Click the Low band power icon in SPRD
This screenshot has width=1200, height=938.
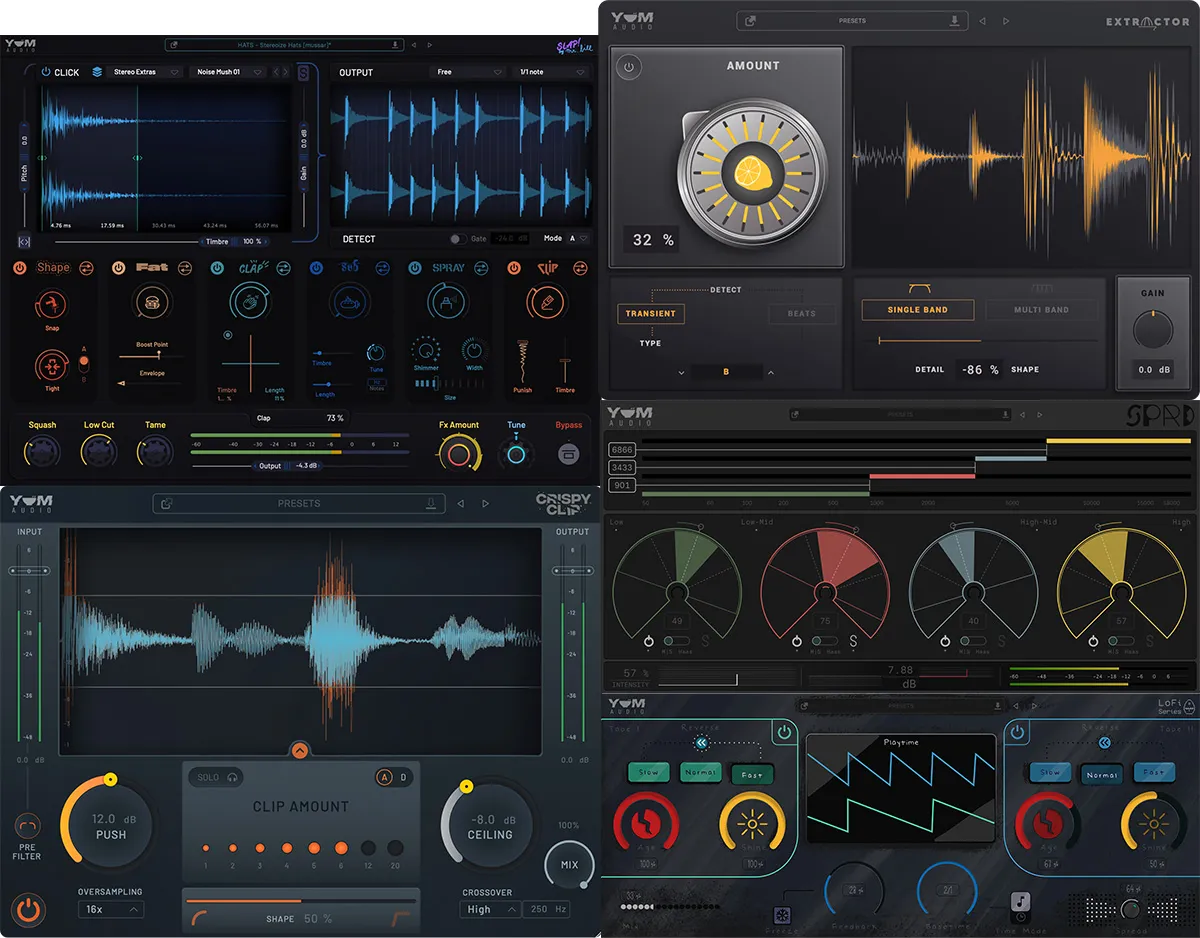[x=648, y=641]
